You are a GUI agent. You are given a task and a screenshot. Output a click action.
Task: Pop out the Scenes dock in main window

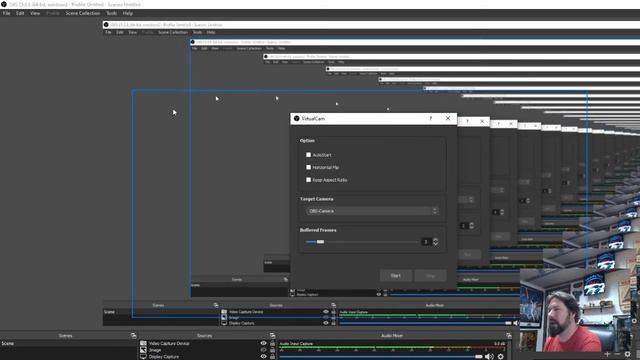pyautogui.click(x=133, y=336)
